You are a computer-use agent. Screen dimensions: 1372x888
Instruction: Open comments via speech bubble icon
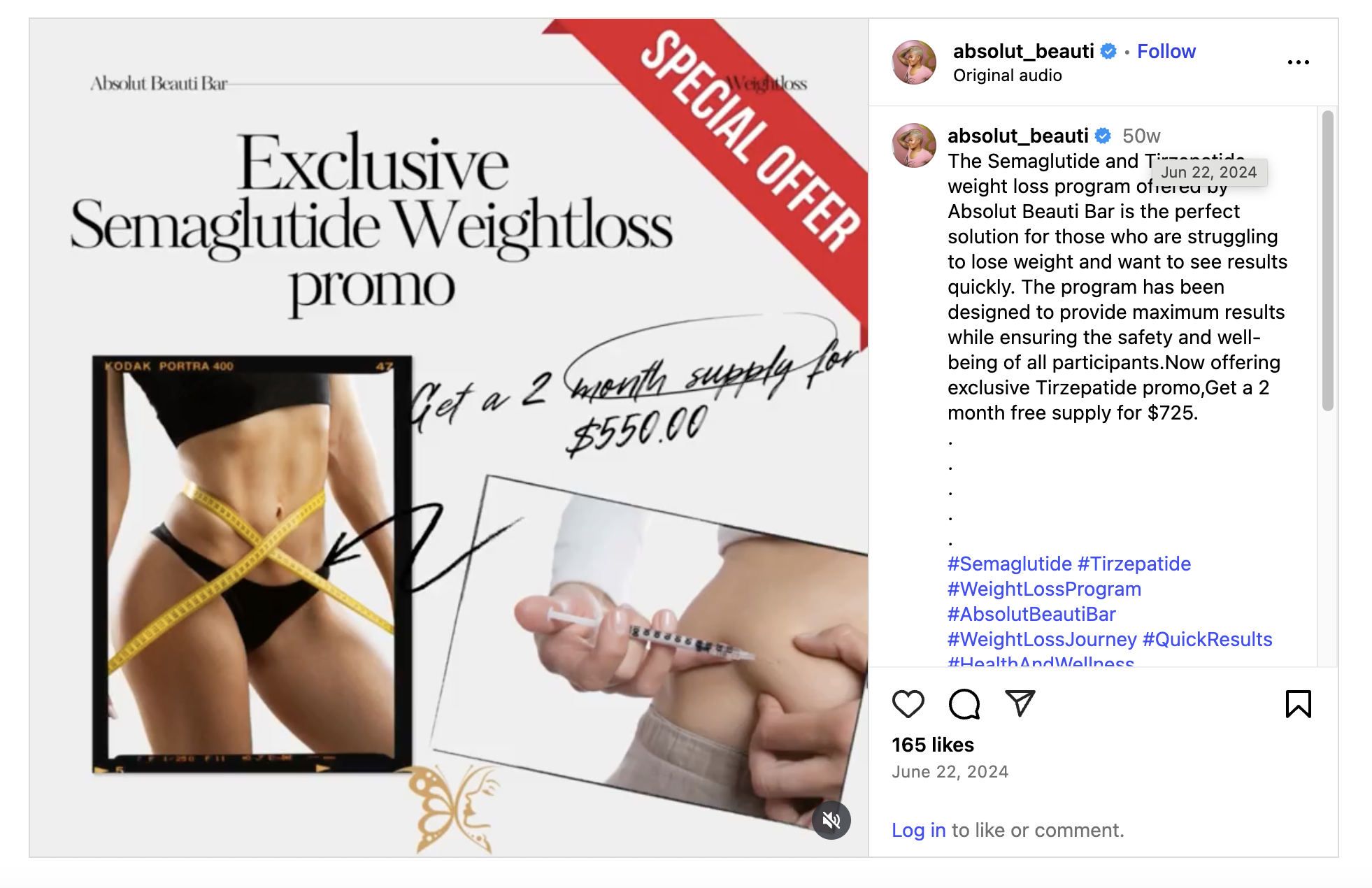pos(964,703)
